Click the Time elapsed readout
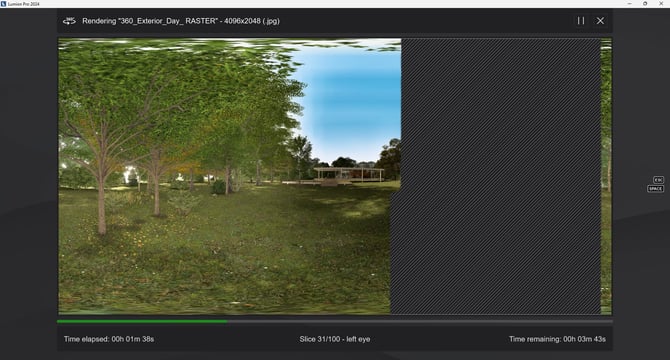This screenshot has height=360, width=670. coord(109,339)
